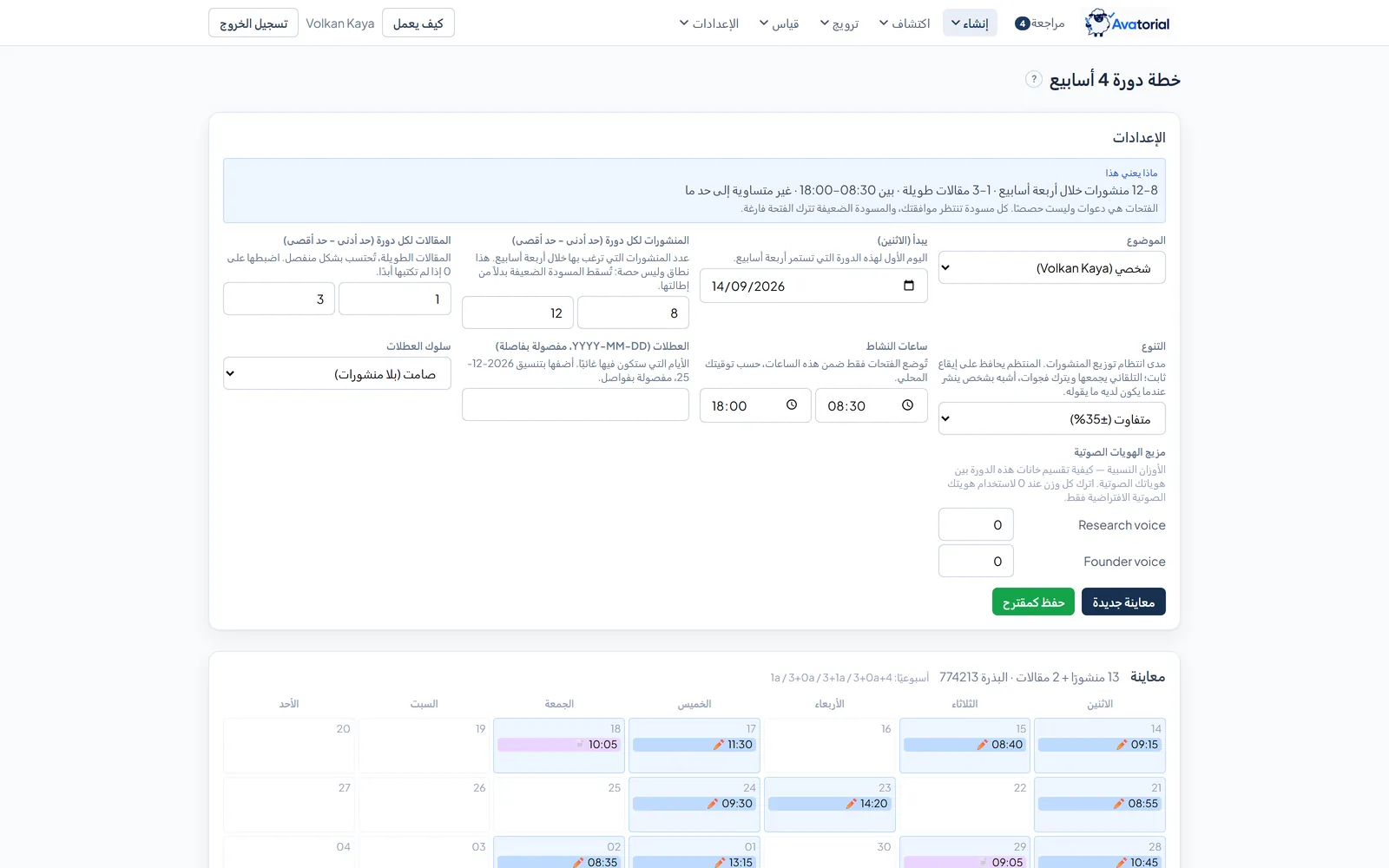Click the empty day 22 calendar cell
The height and width of the screenshot is (868, 1389).
[x=964, y=805]
